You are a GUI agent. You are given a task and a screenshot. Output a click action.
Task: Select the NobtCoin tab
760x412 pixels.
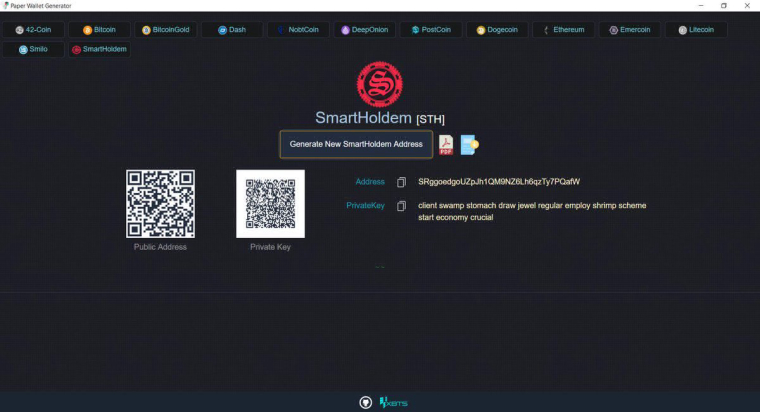[x=299, y=30]
